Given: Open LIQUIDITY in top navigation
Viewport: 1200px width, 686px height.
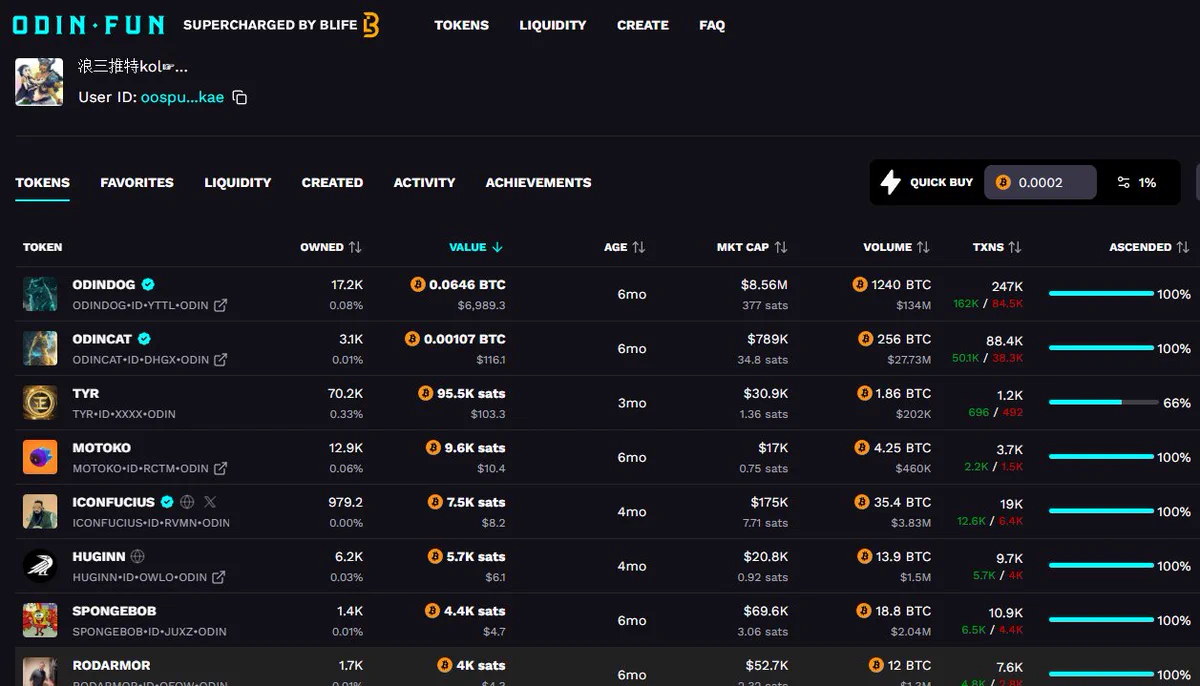Looking at the screenshot, I should tap(553, 25).
